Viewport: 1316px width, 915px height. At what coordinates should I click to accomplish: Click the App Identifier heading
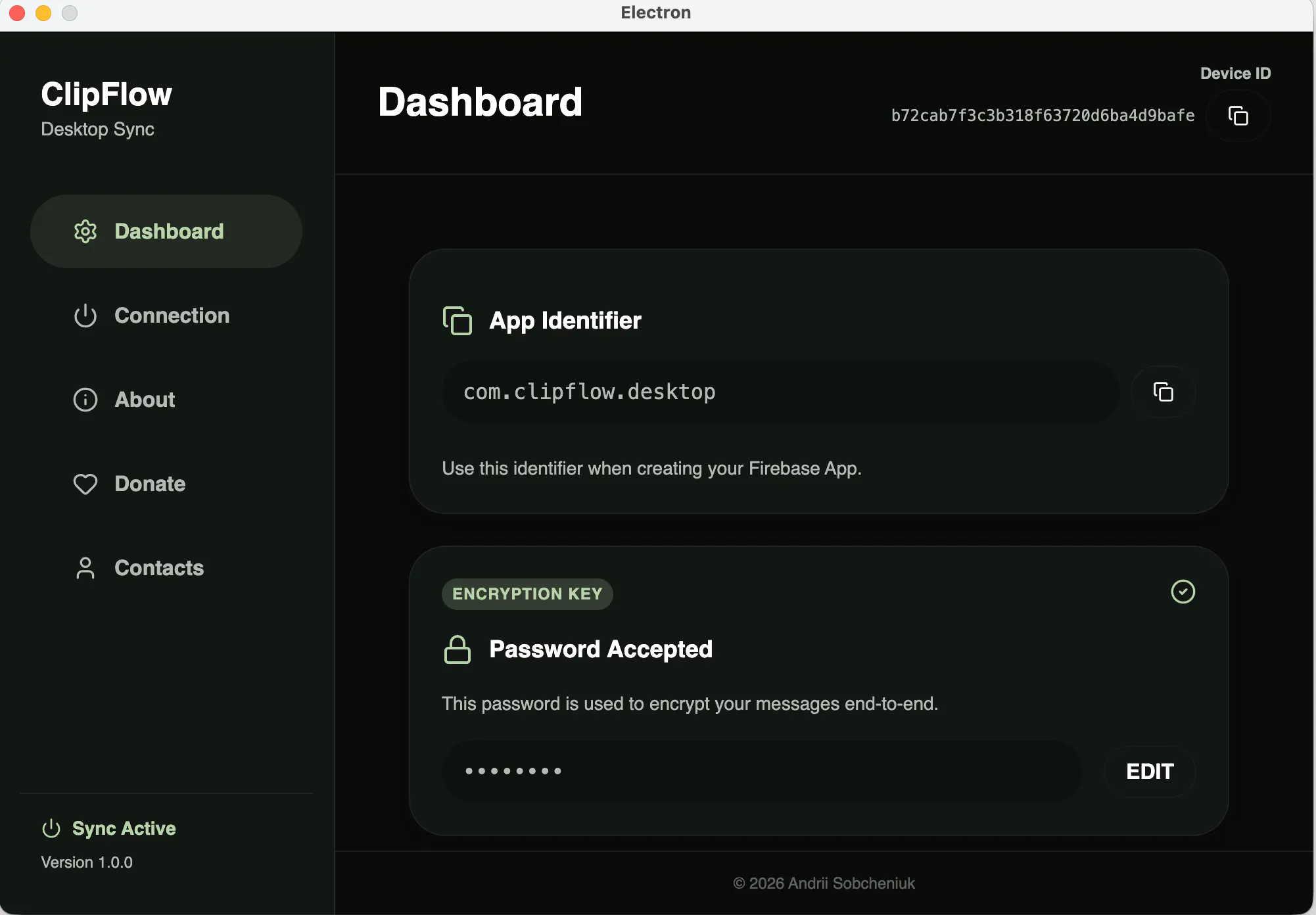(565, 321)
